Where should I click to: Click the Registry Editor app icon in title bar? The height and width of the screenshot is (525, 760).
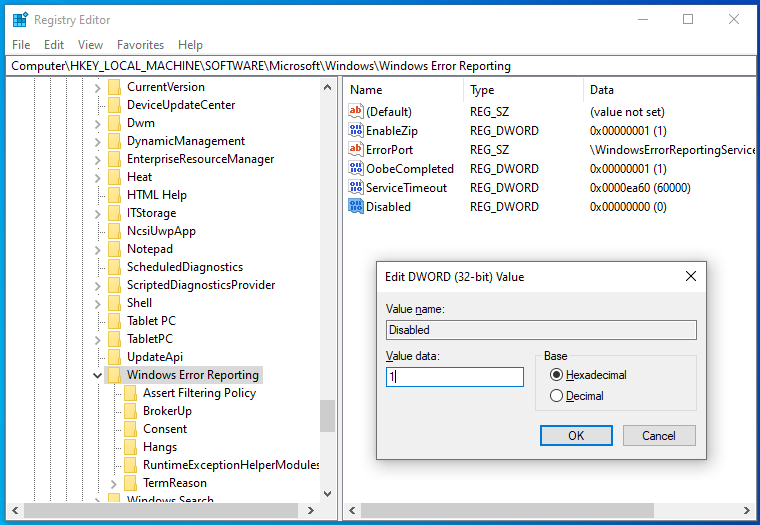point(20,20)
